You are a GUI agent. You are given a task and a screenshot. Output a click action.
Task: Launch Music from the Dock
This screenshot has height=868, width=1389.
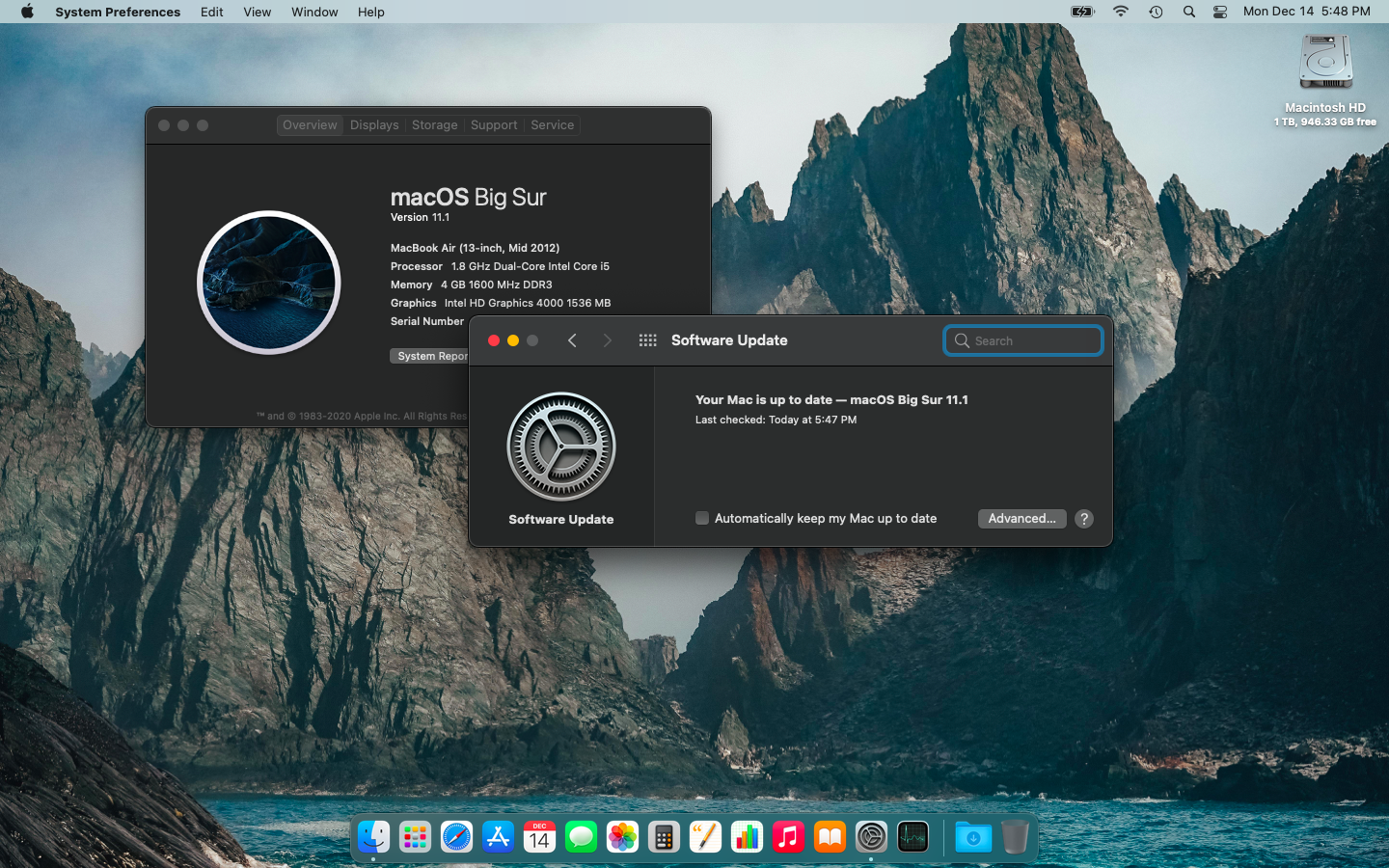[788, 837]
